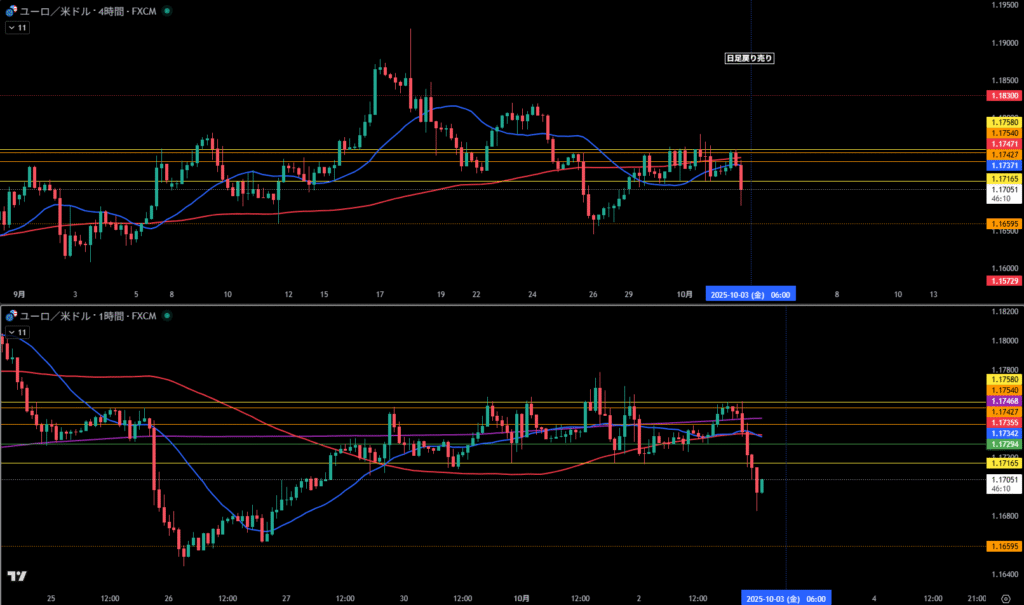Image resolution: width=1024 pixels, height=605 pixels.
Task: Click the red 1.18300 price label on the top chart
Action: tap(1003, 95)
